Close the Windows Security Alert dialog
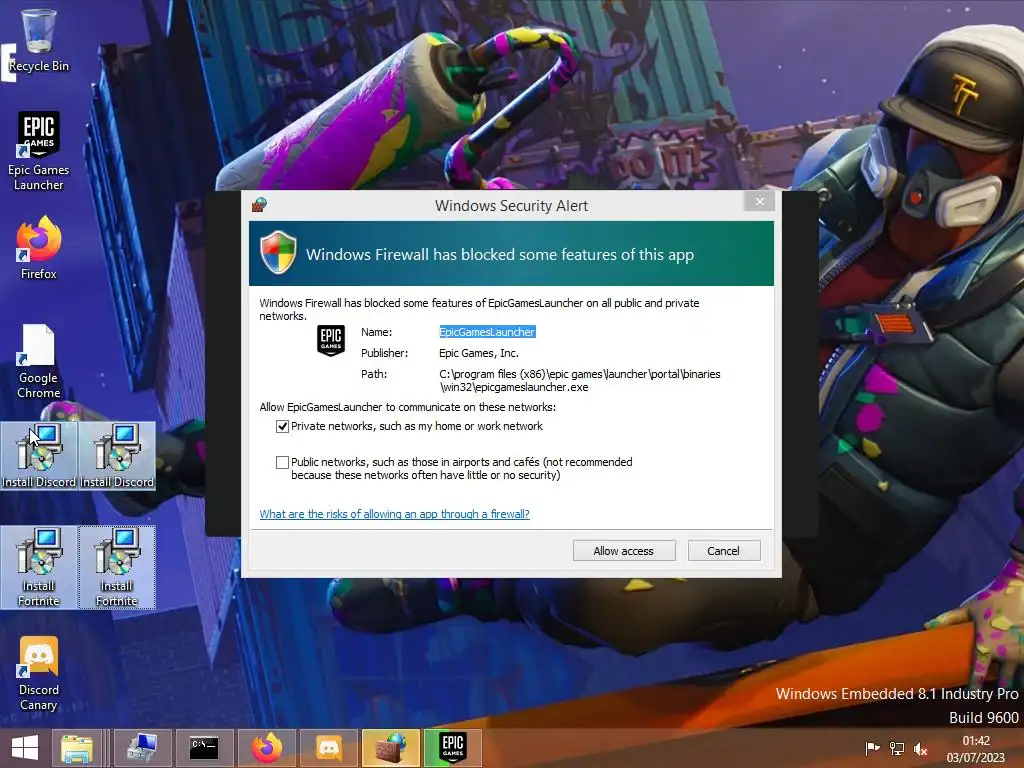This screenshot has height=768, width=1024. pos(759,201)
